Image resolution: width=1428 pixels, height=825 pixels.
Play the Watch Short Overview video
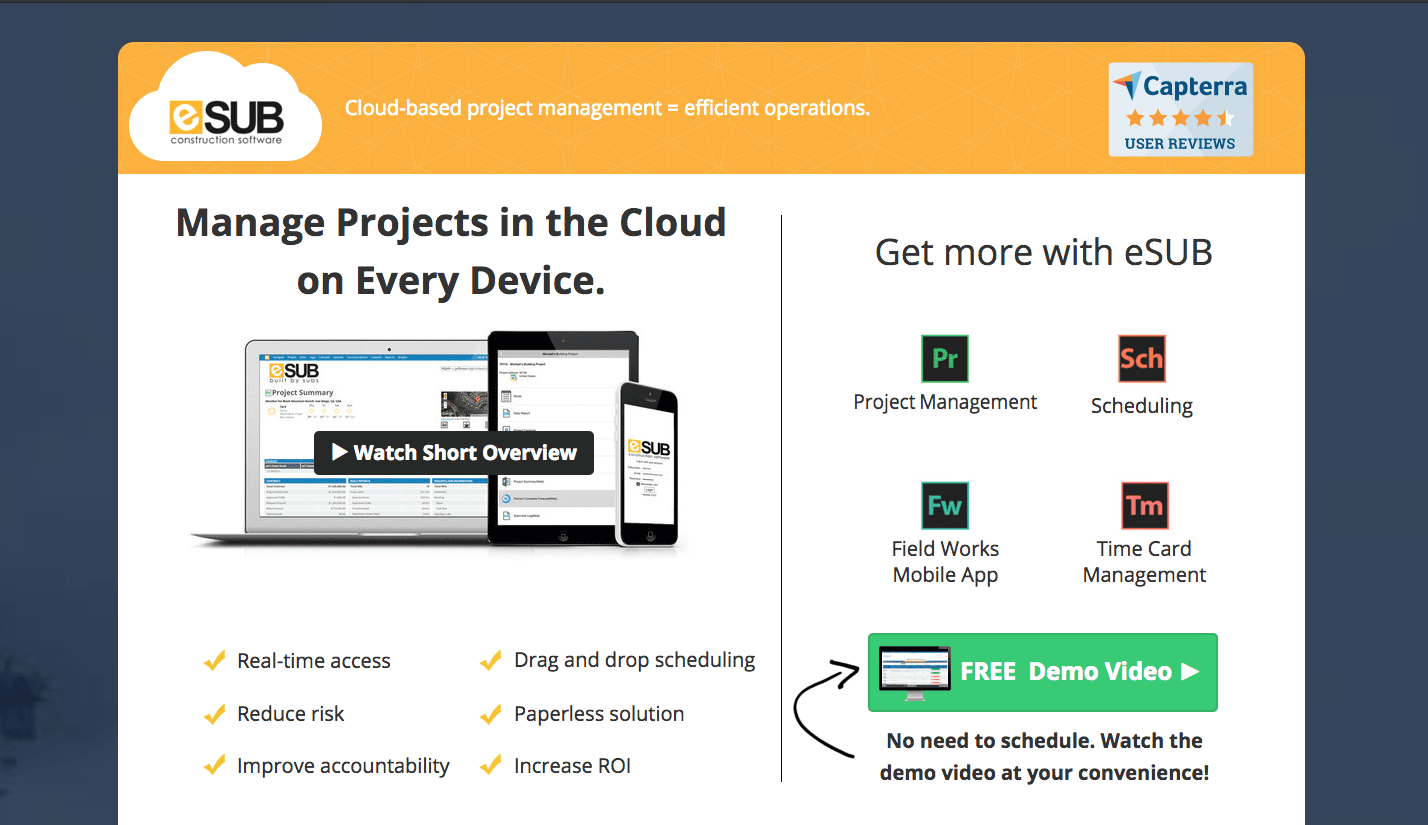coord(454,453)
